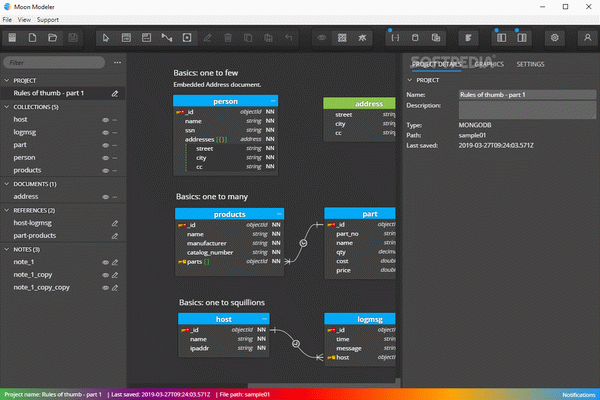Click the database cylinder toolbar icon
This screenshot has width=600, height=400.
pos(415,38)
